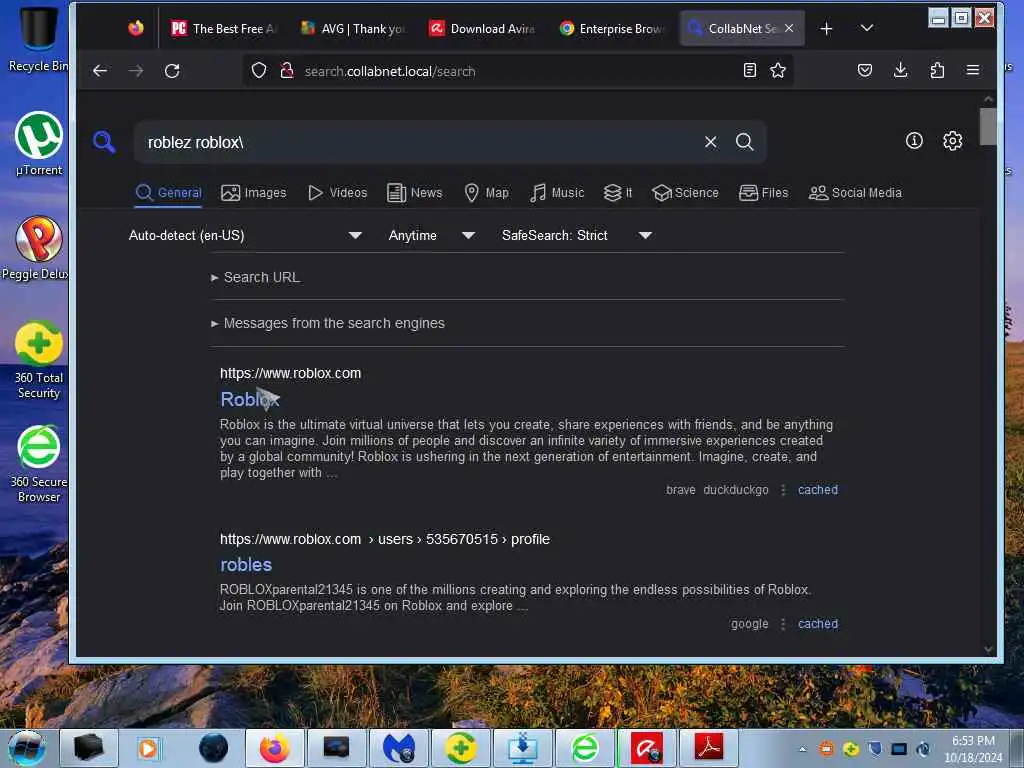
Task: Switch to The Best Free tab
Action: pos(223,29)
